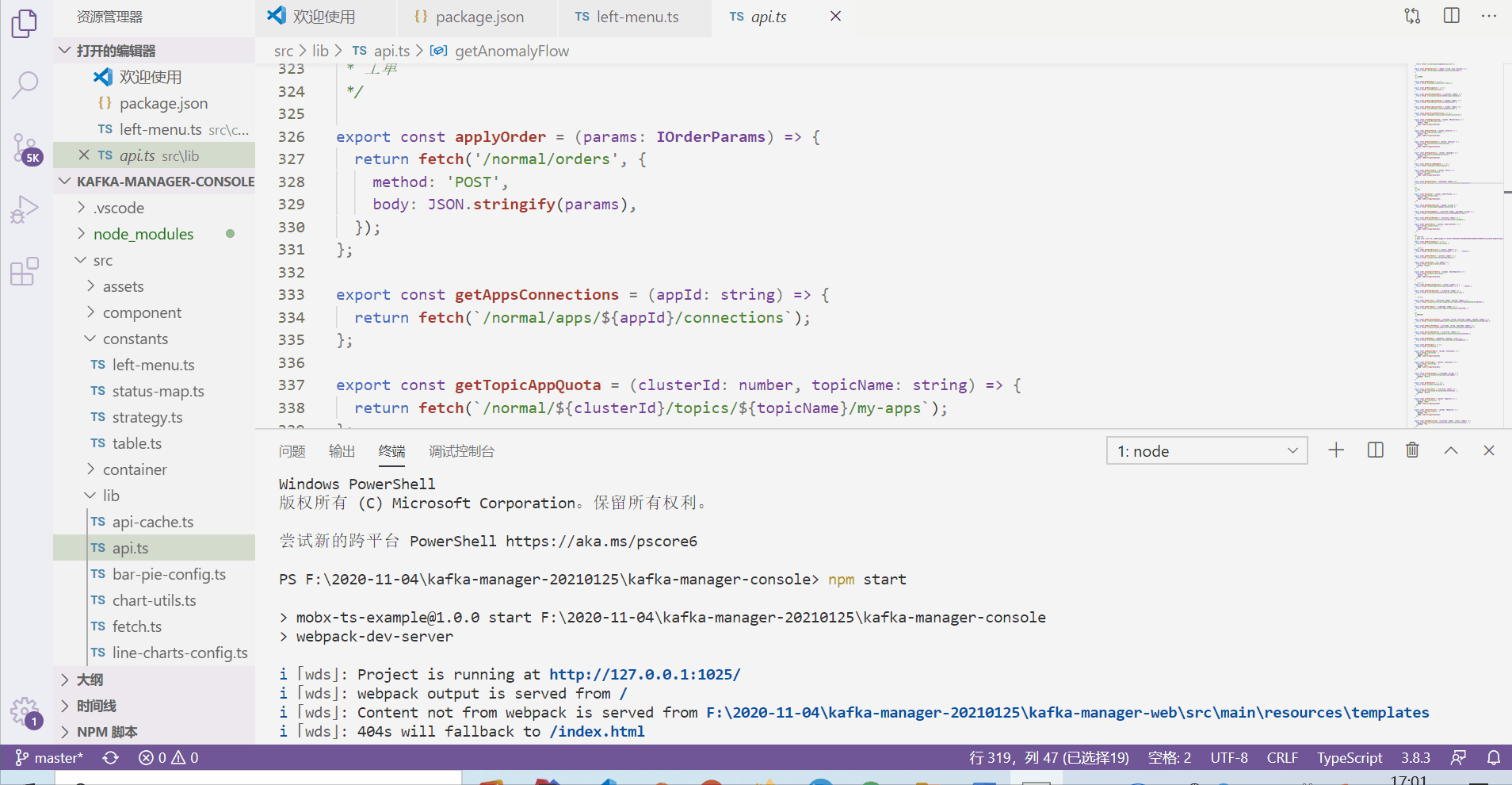Select the 终端 terminal panel tab
Screen dimensions: 1512x785
392,451
